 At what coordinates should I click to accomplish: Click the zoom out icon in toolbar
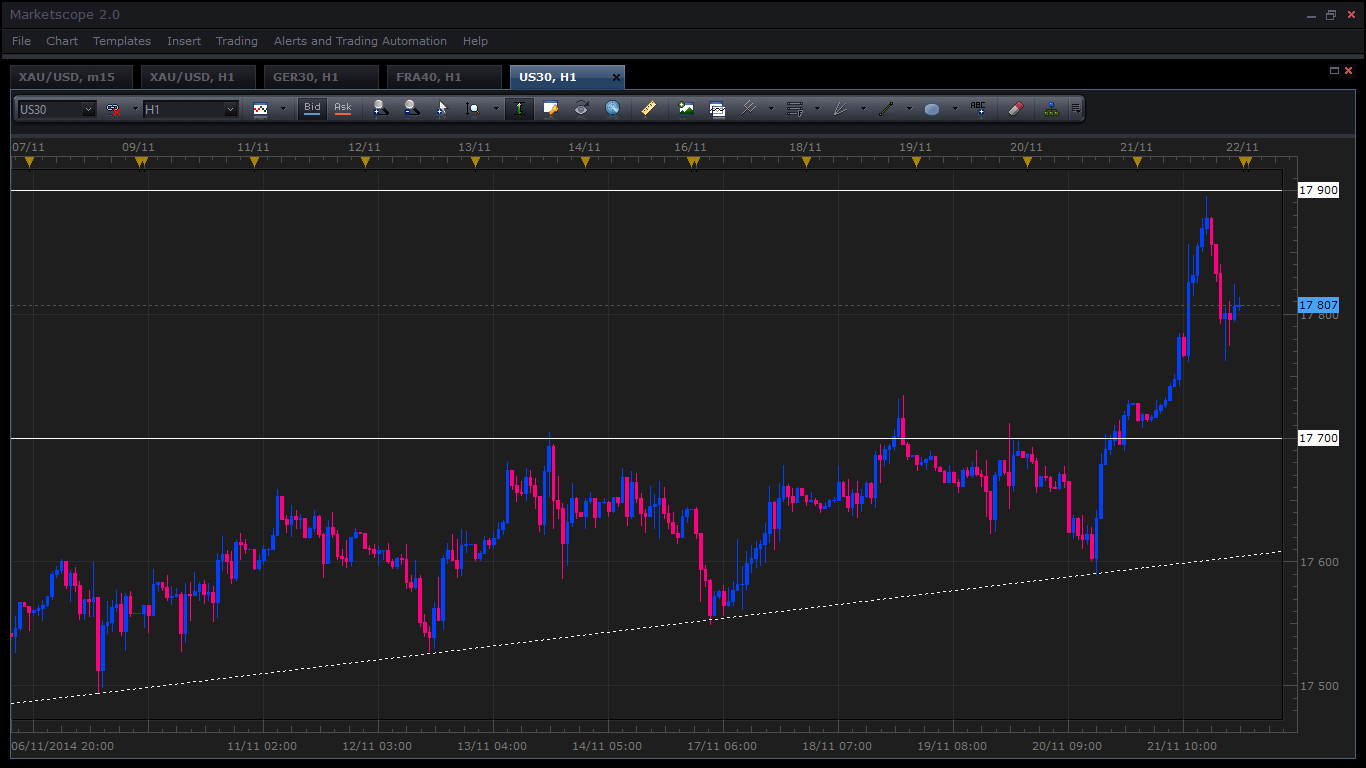click(411, 109)
